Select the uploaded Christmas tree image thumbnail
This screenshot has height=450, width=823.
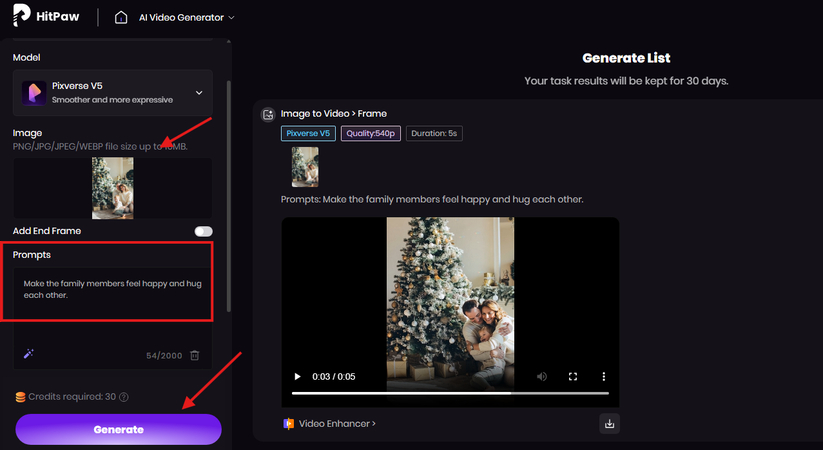[x=112, y=188]
